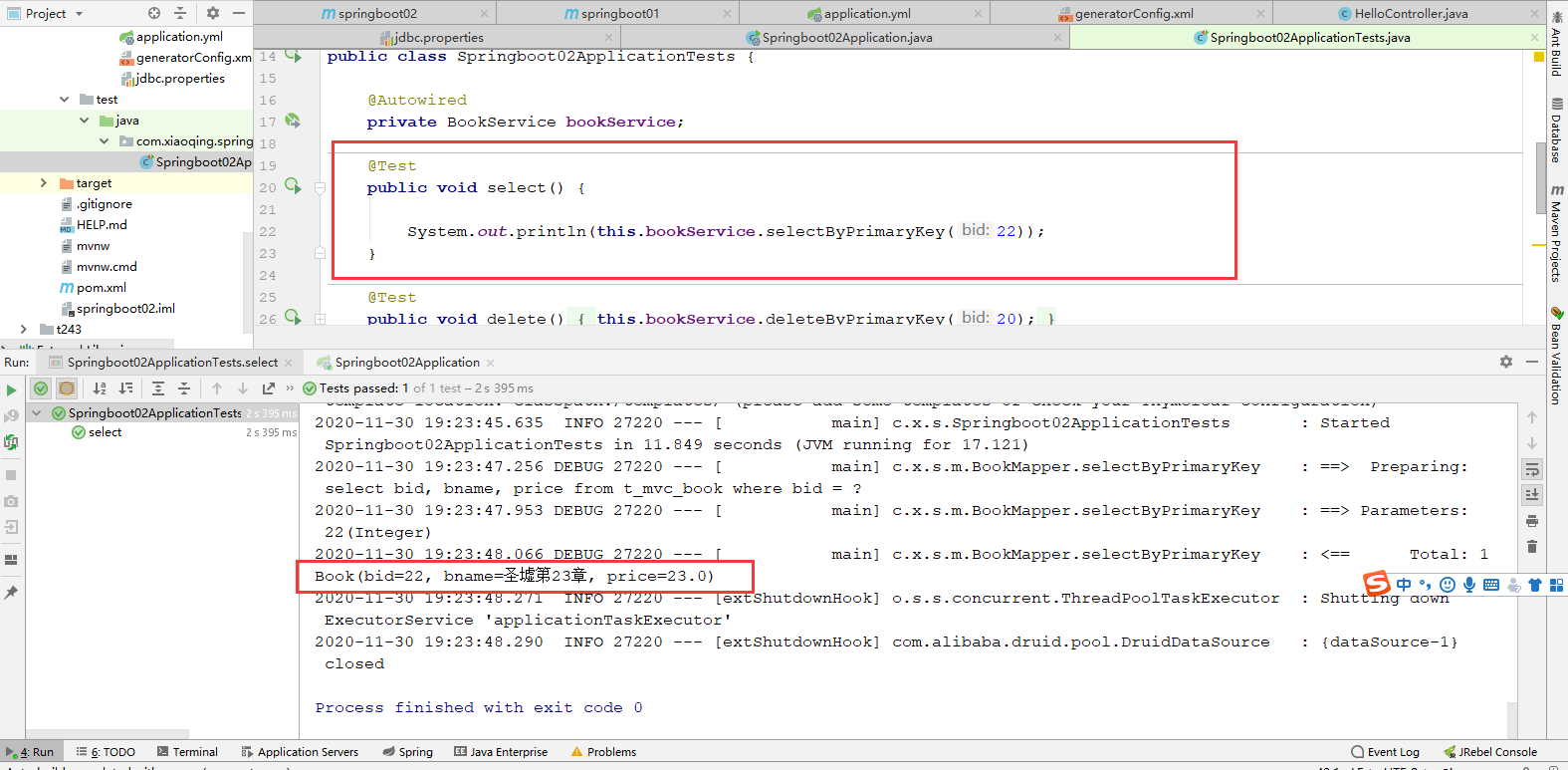Collapse the com.xiaoqing.spring package
Screen dimensions: 1568x770
click(x=104, y=141)
